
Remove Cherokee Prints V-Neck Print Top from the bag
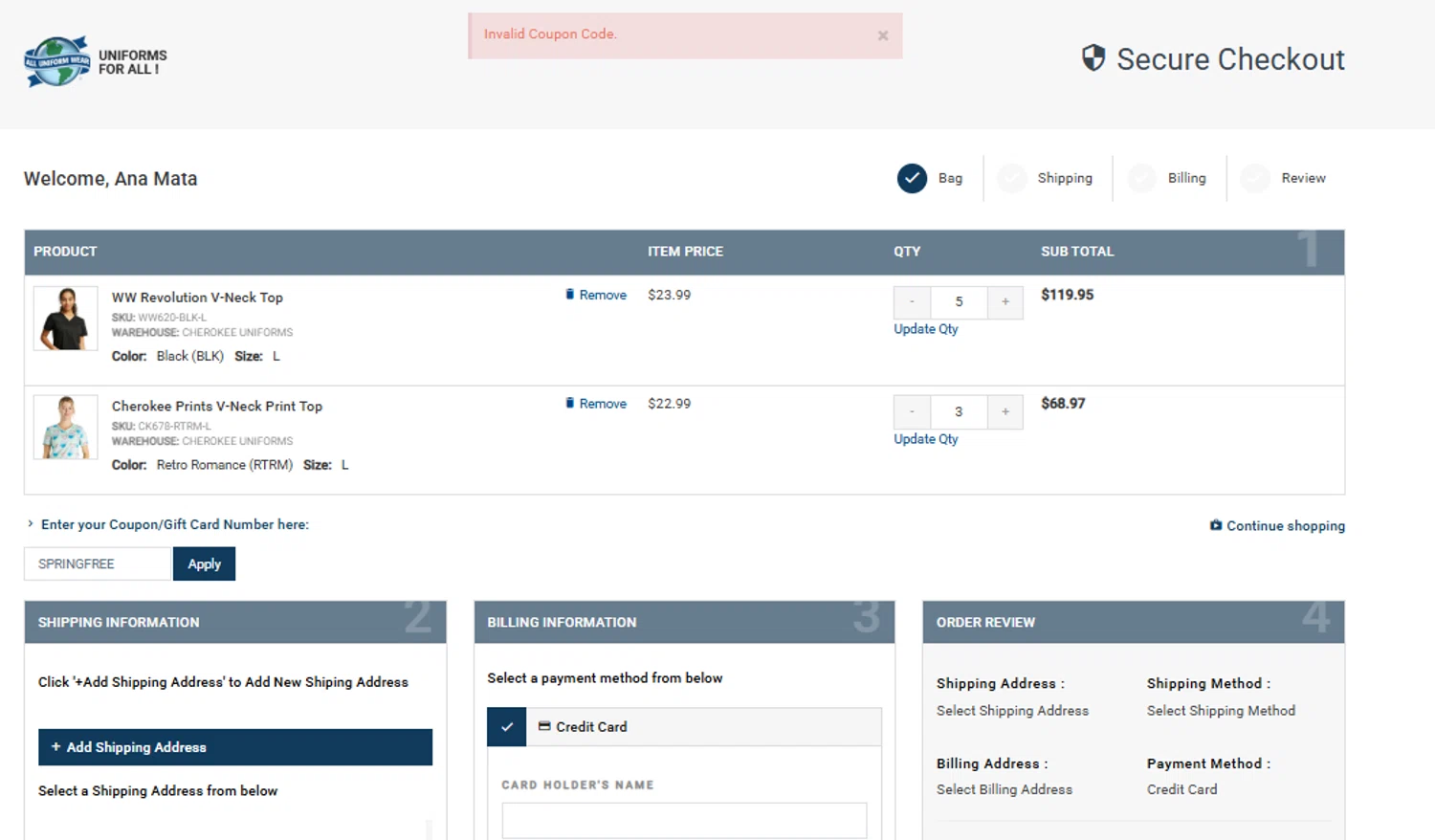(596, 404)
